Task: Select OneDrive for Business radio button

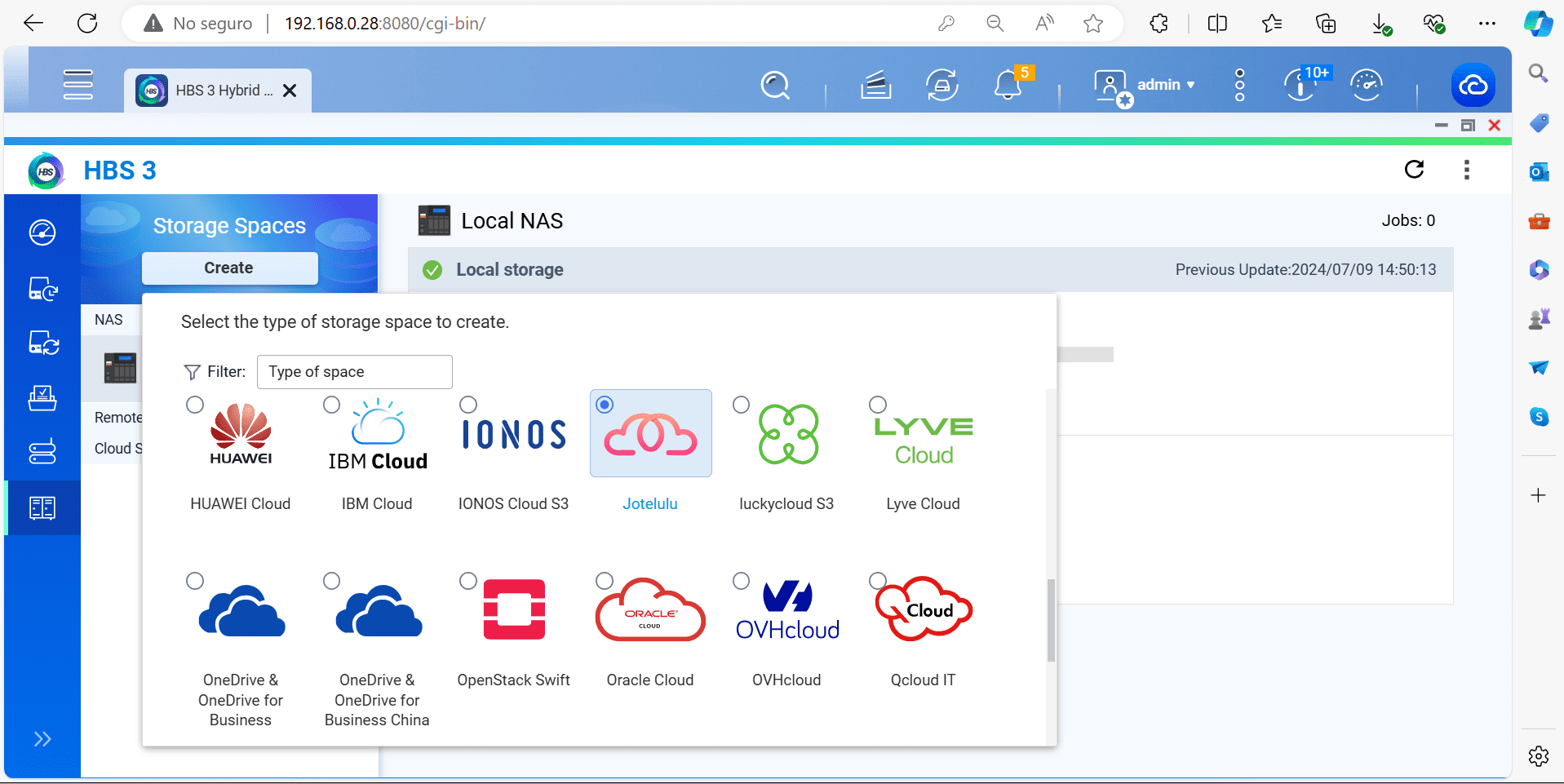Action: (195, 581)
